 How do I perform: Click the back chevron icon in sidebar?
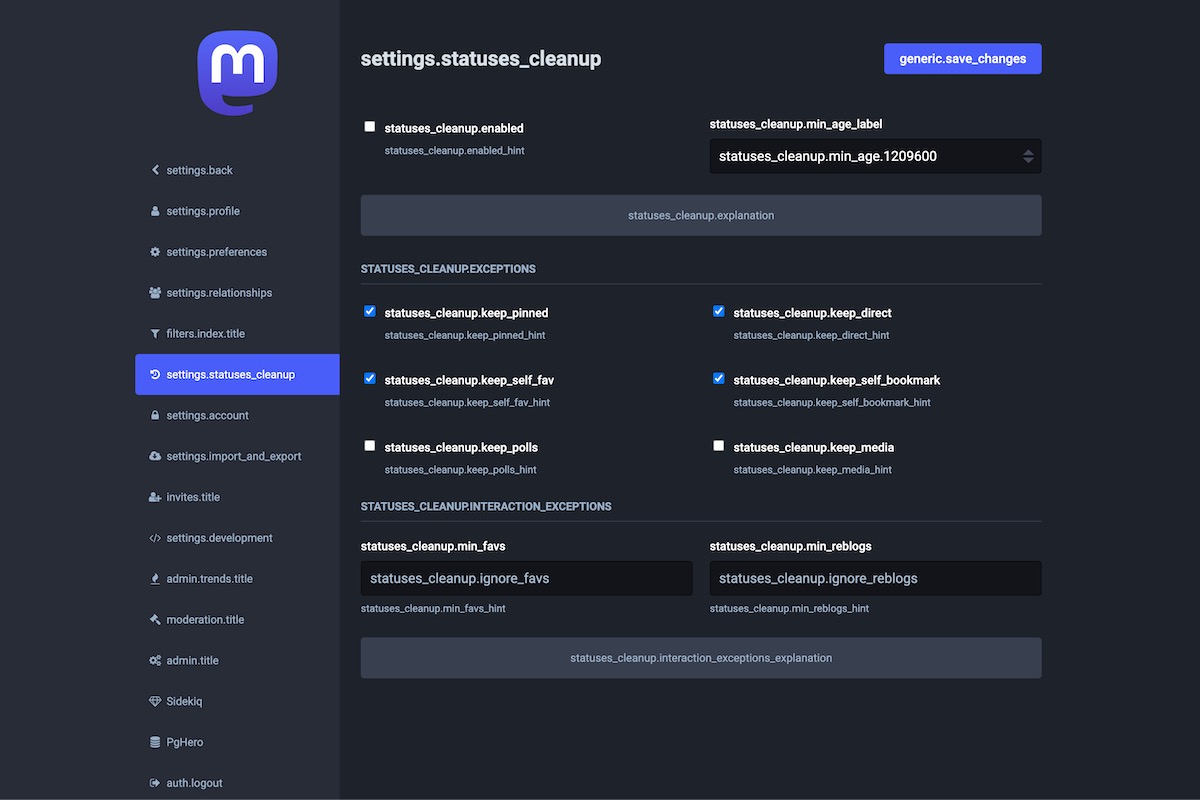(x=155, y=170)
